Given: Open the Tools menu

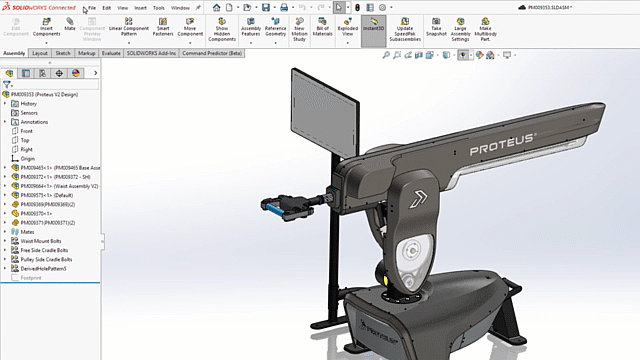Looking at the screenshot, I should [158, 8].
